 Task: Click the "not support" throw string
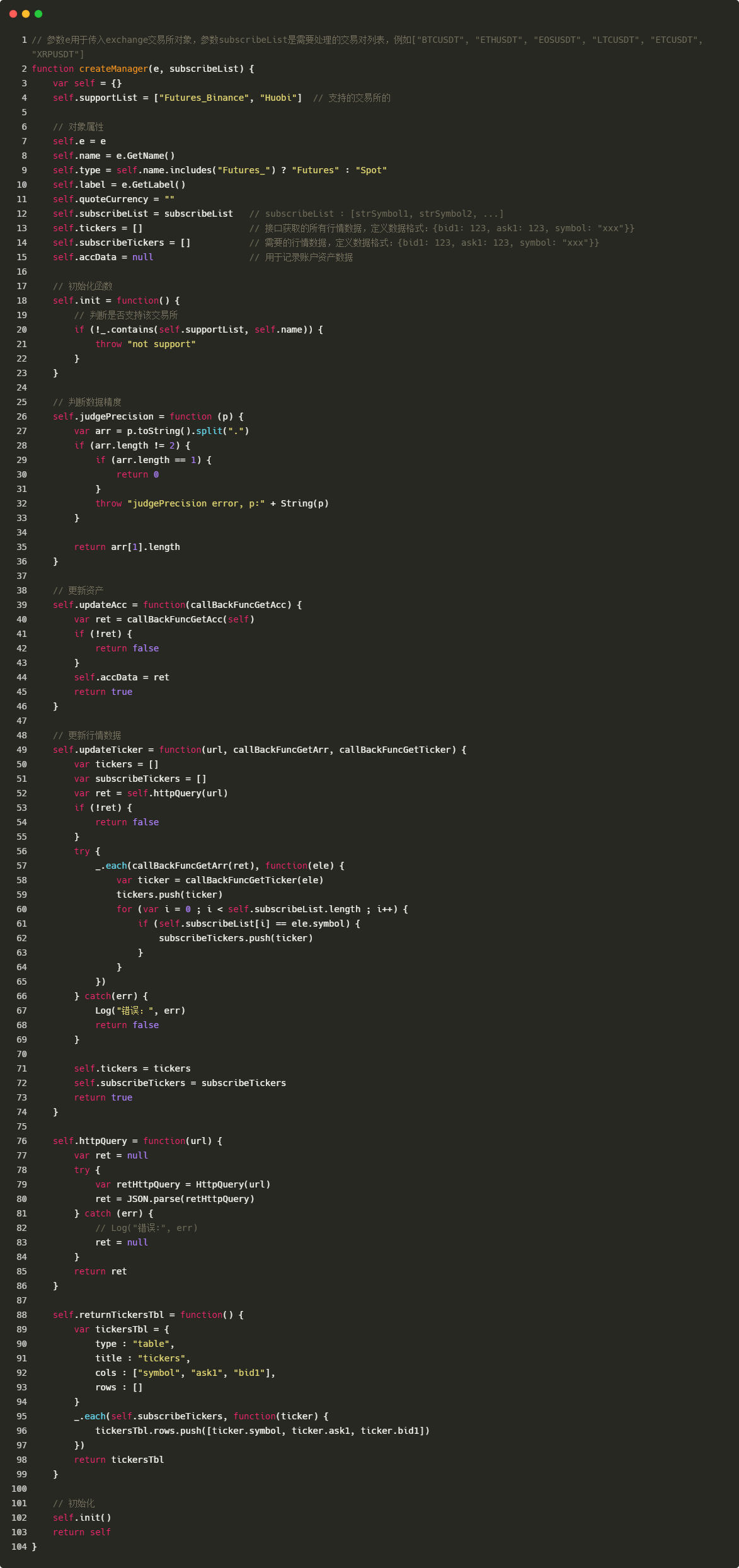pos(161,344)
